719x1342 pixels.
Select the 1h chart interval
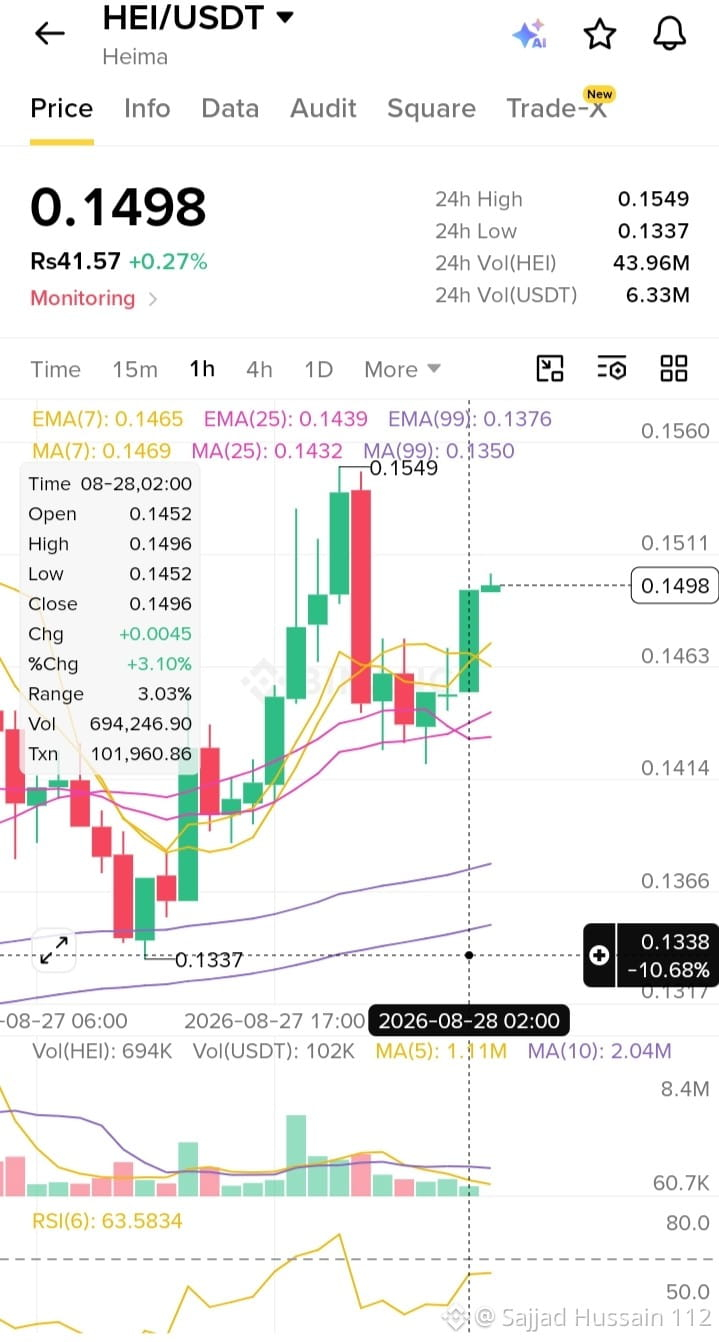point(202,369)
